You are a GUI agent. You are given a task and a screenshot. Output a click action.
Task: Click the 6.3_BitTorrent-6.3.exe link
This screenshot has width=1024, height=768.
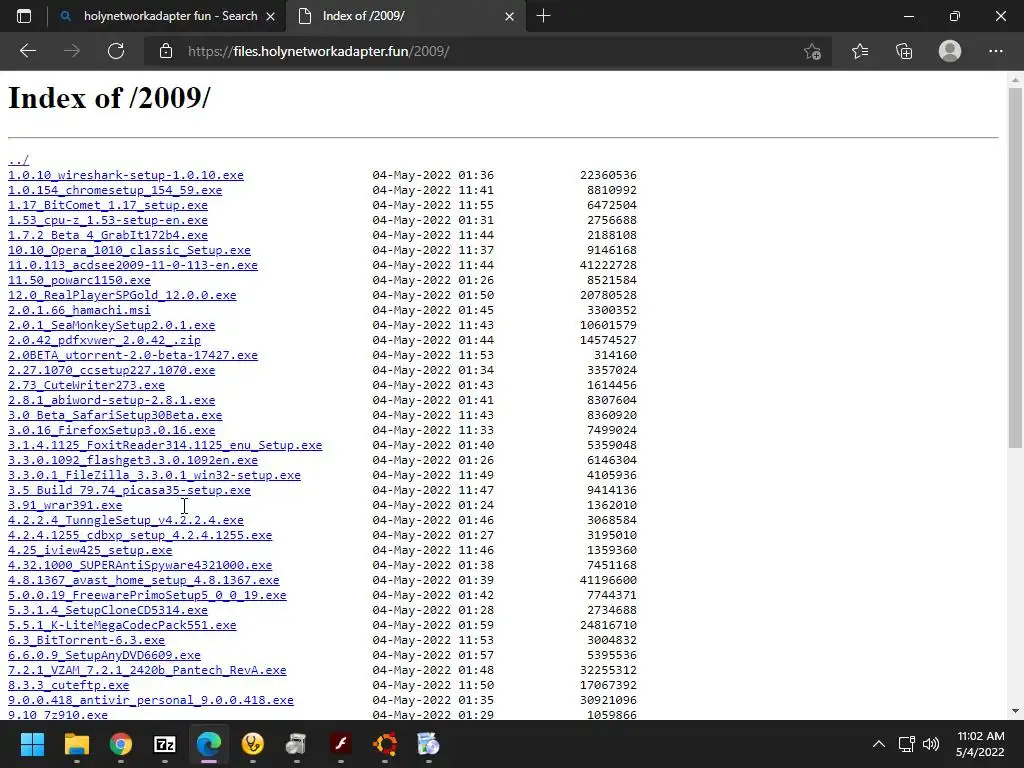point(86,641)
